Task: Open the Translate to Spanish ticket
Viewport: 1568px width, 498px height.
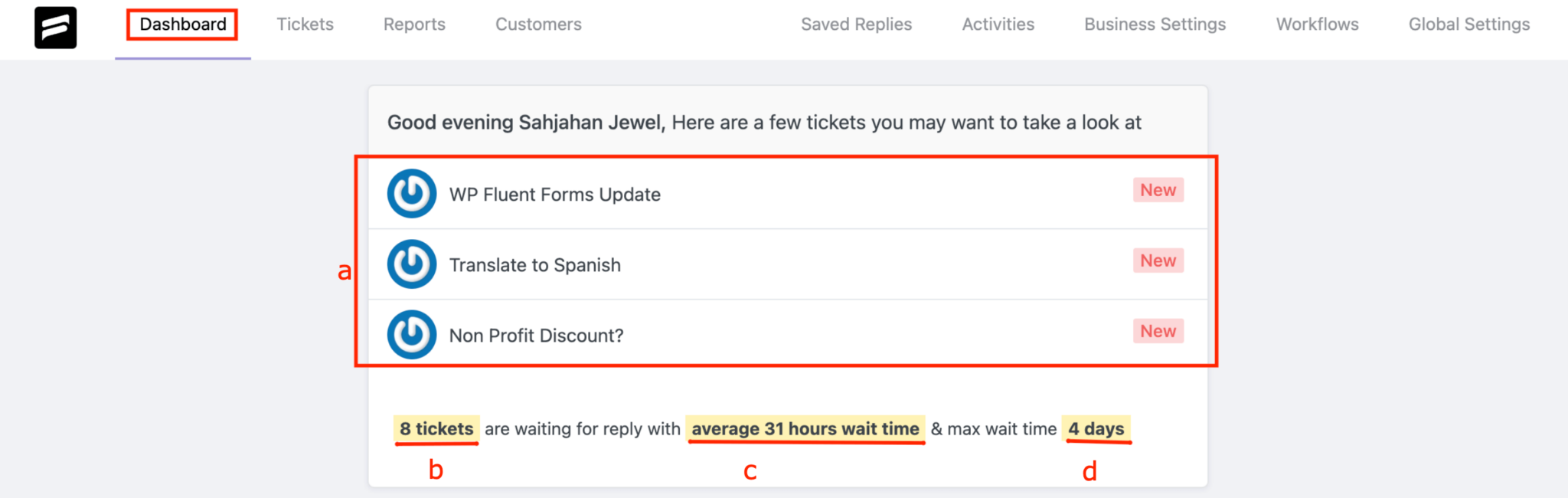Action: click(787, 264)
